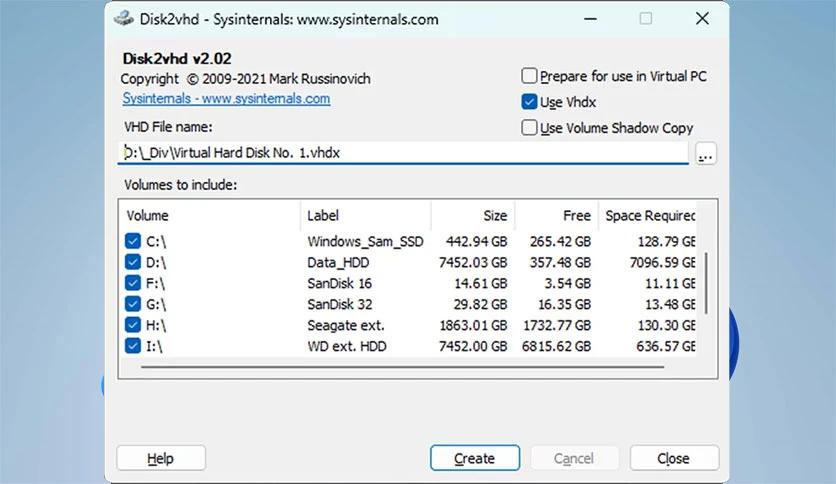The image size is (836, 484).
Task: Click the 7452.03 GB size value
Action: [x=473, y=262]
